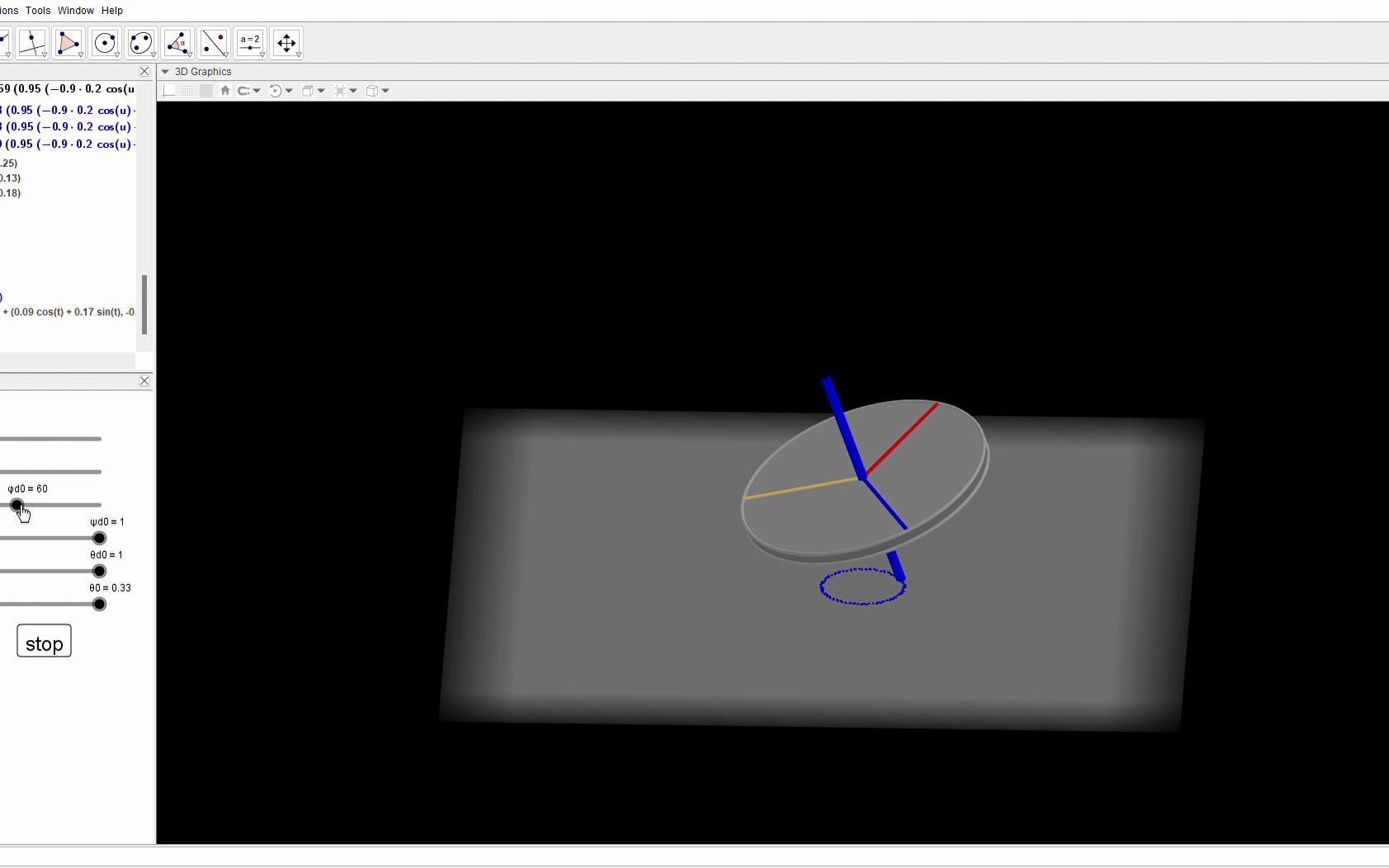Activate the Rotate 3D Graphics View icon
This screenshot has width=1389, height=868.
(276, 91)
